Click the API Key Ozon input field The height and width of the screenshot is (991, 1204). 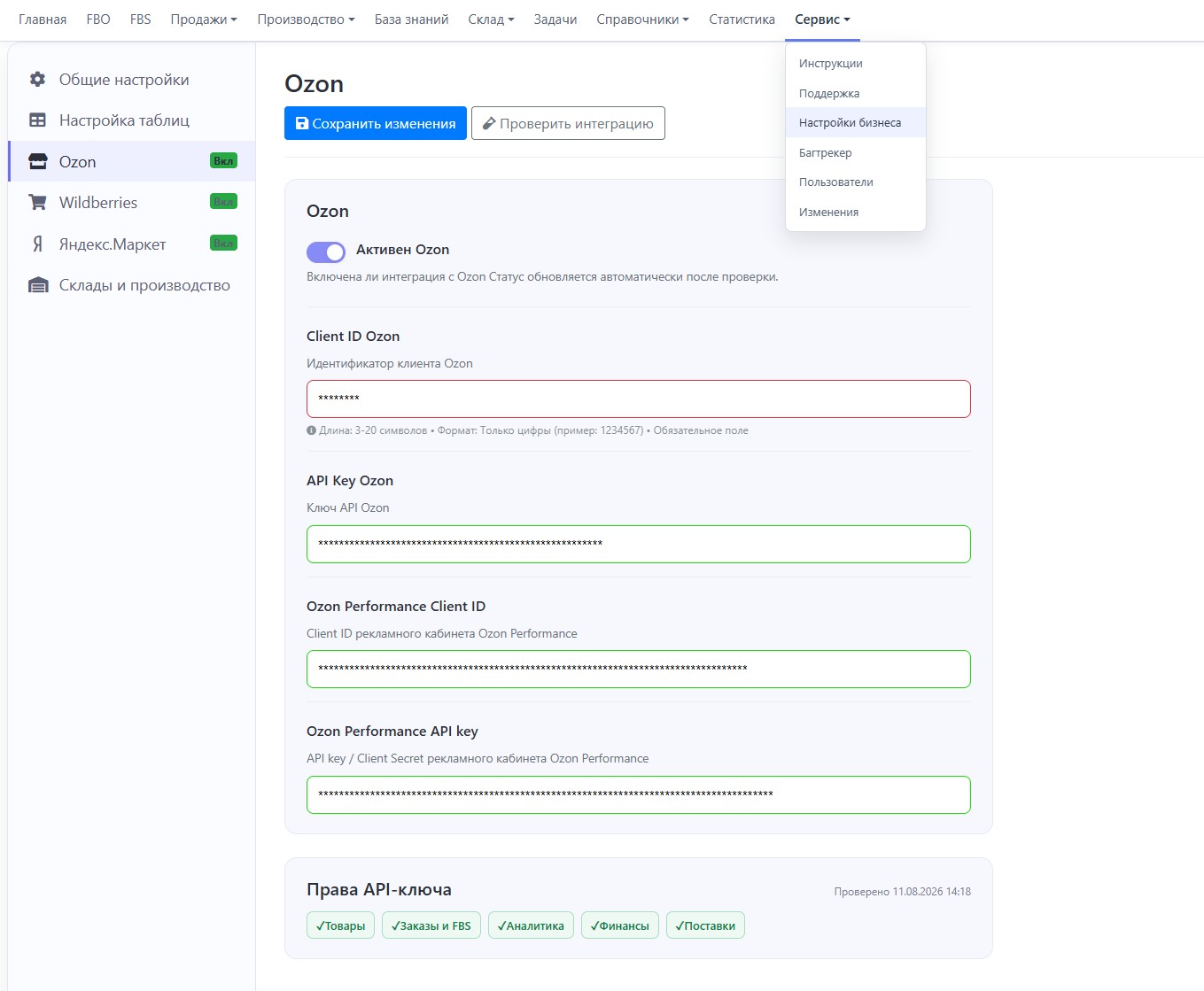click(639, 544)
